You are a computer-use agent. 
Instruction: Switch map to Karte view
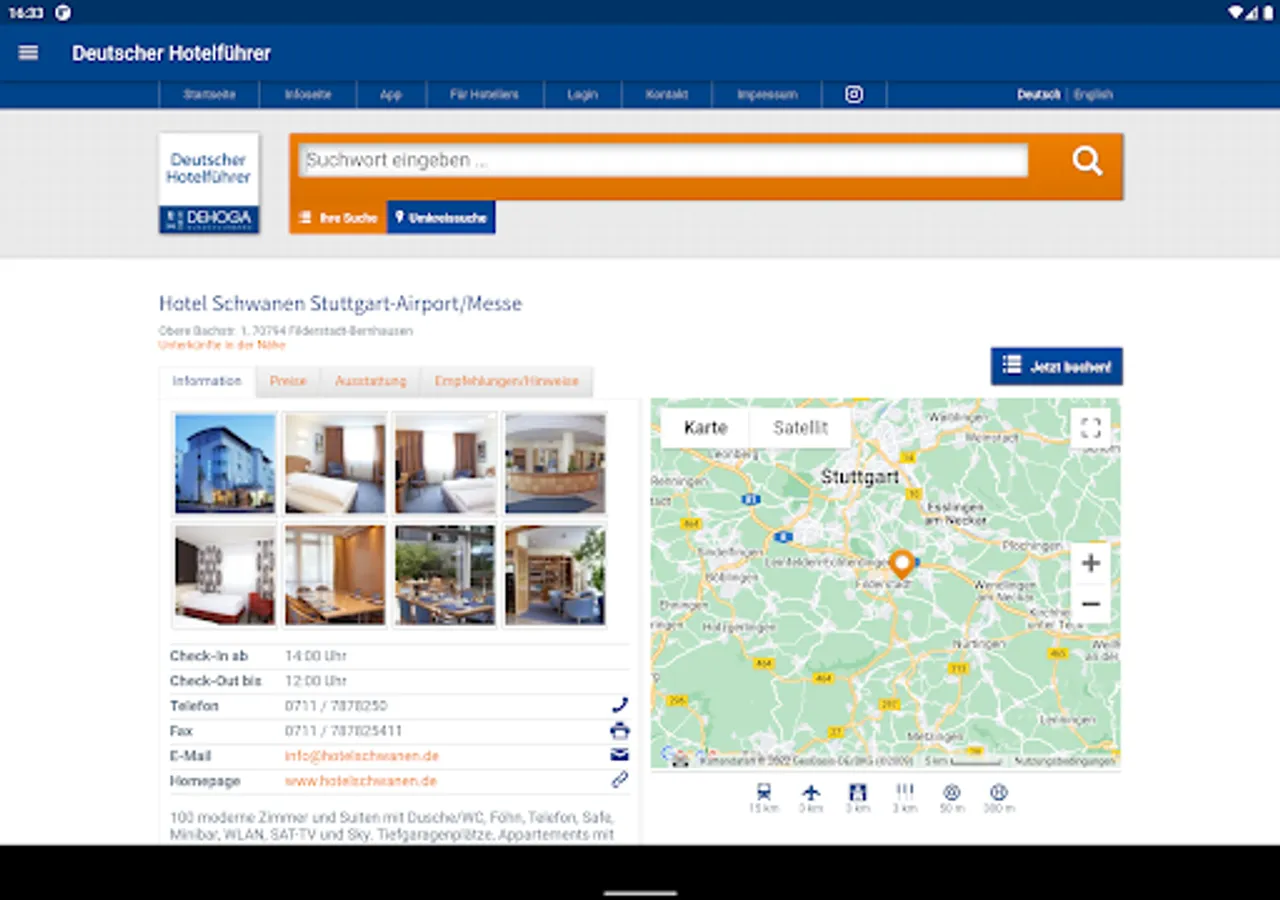pyautogui.click(x=705, y=428)
